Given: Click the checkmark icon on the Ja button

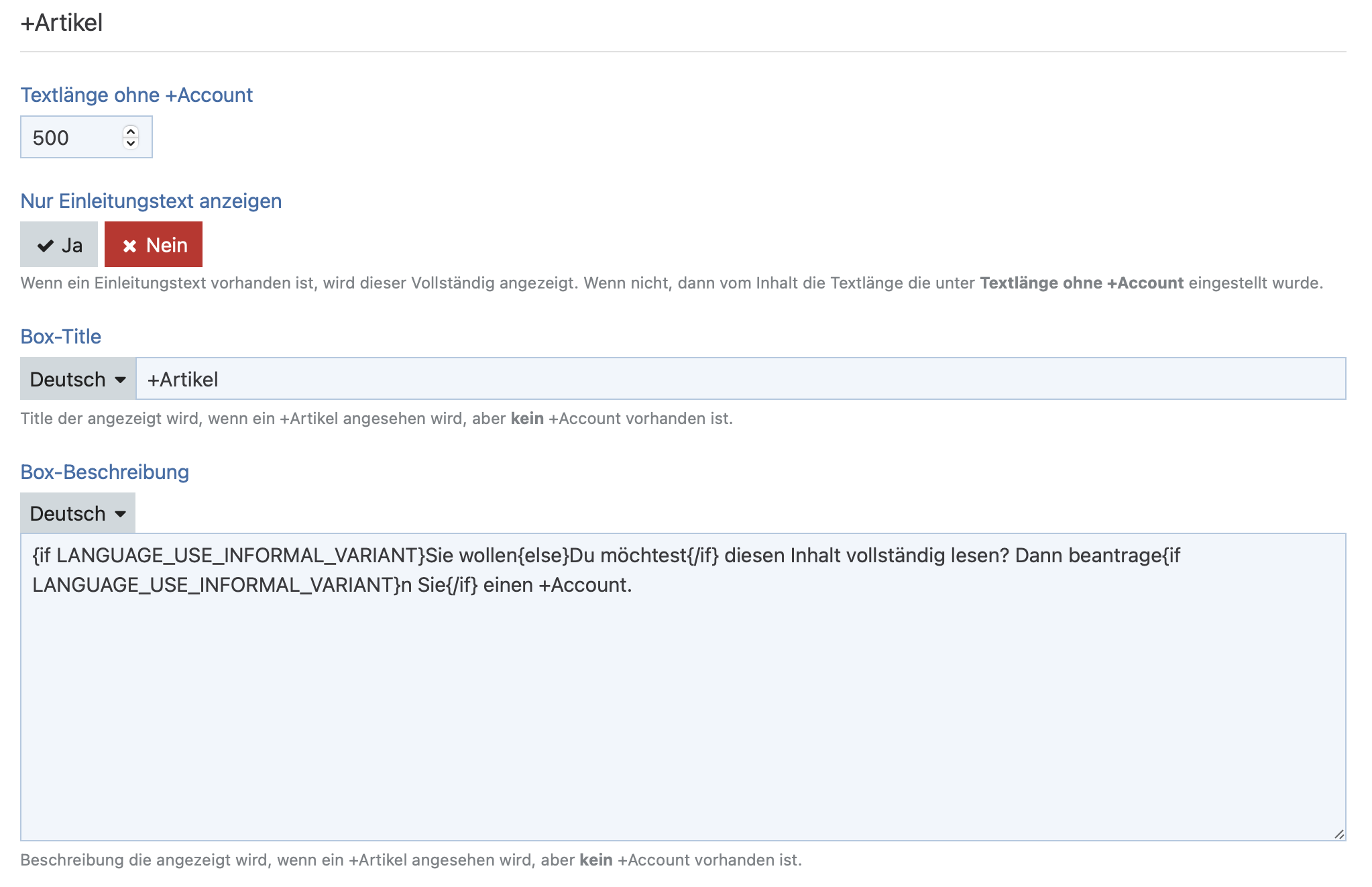Looking at the screenshot, I should click(x=46, y=246).
